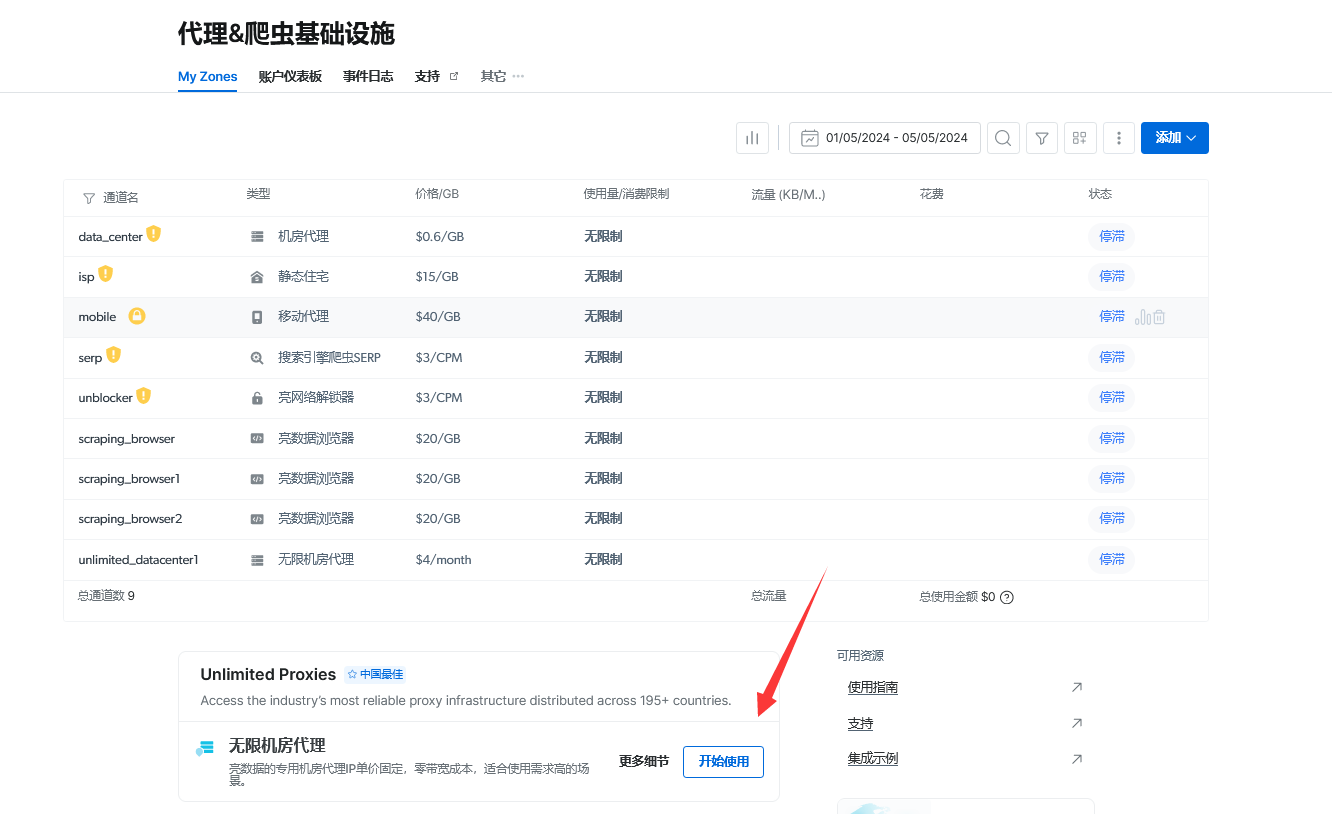Click the $40/GB price cell
The width and height of the screenshot is (1332, 814).
pyautogui.click(x=438, y=317)
